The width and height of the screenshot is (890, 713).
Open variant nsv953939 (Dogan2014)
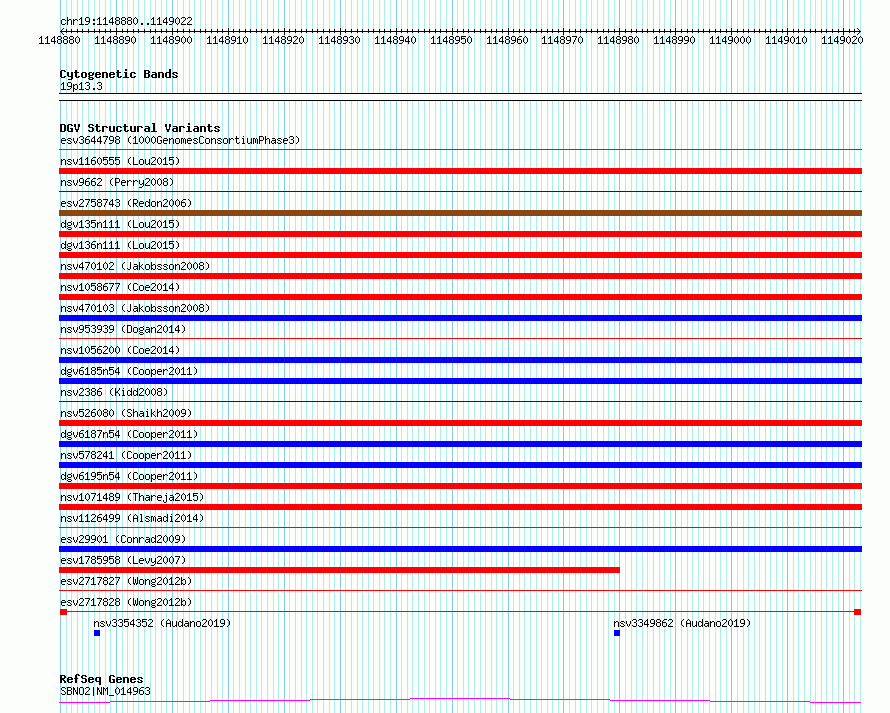tap(123, 329)
